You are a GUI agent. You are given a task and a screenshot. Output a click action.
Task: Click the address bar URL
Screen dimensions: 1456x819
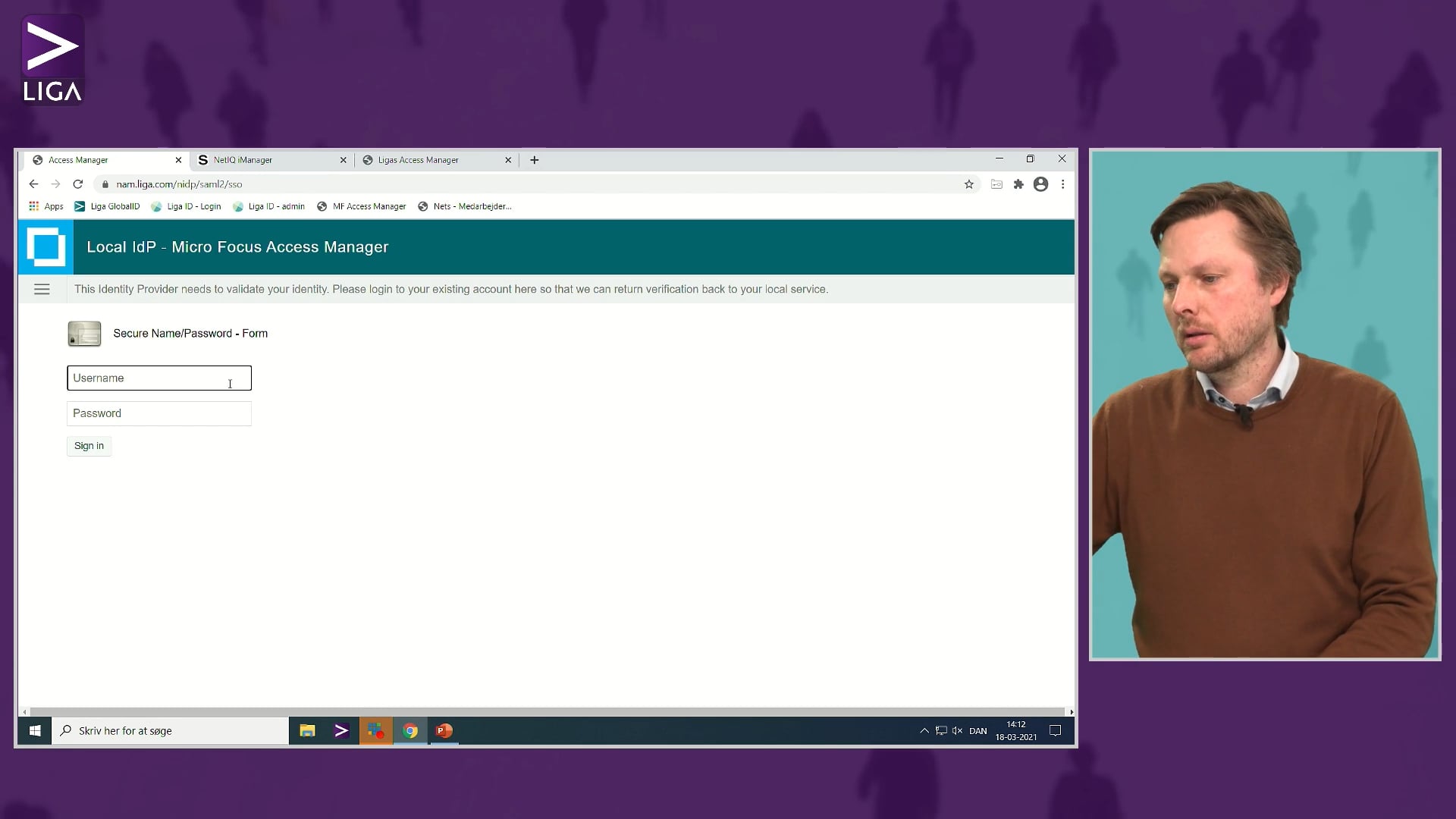click(x=179, y=184)
